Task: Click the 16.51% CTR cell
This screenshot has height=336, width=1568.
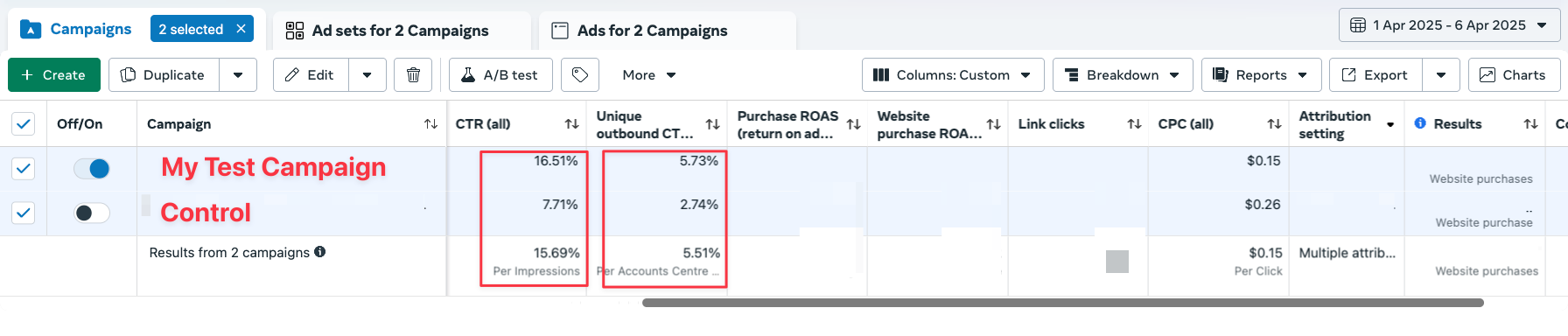Action: [x=556, y=161]
